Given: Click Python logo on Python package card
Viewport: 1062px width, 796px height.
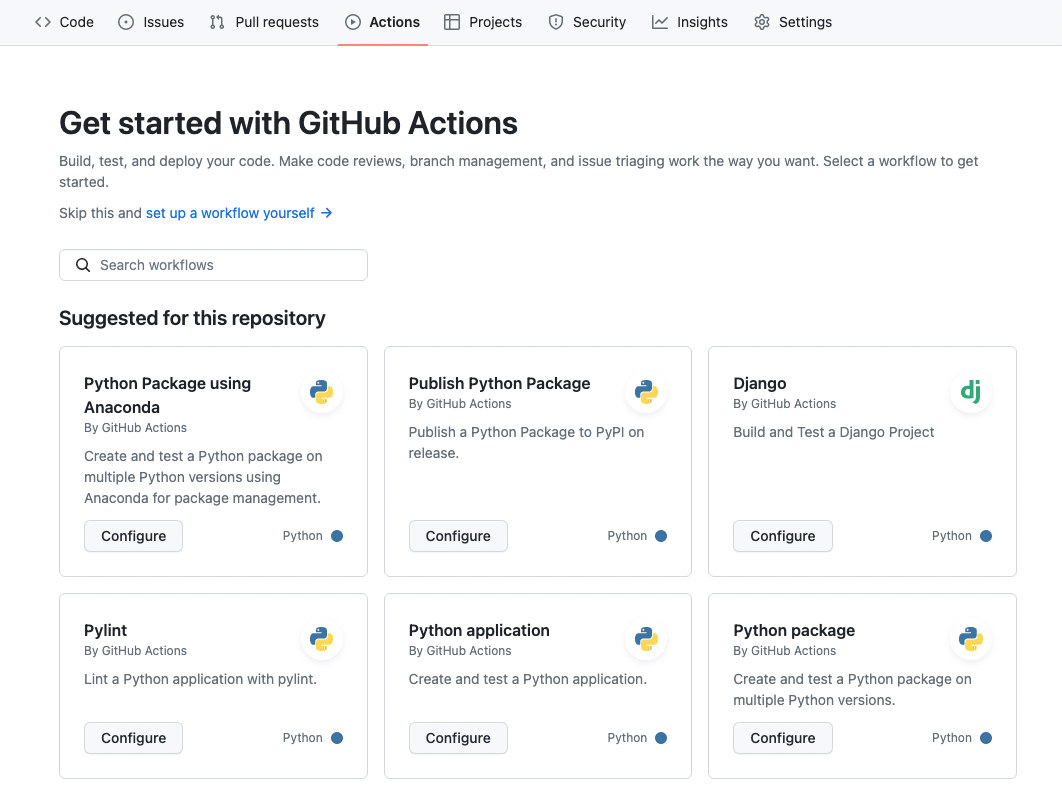Looking at the screenshot, I should (971, 638).
